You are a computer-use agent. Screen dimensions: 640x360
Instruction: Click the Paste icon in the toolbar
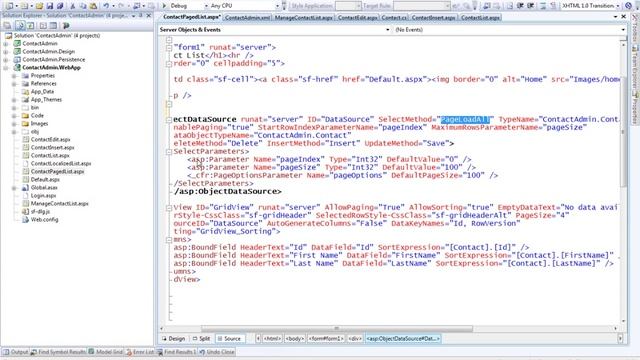(93, 6)
